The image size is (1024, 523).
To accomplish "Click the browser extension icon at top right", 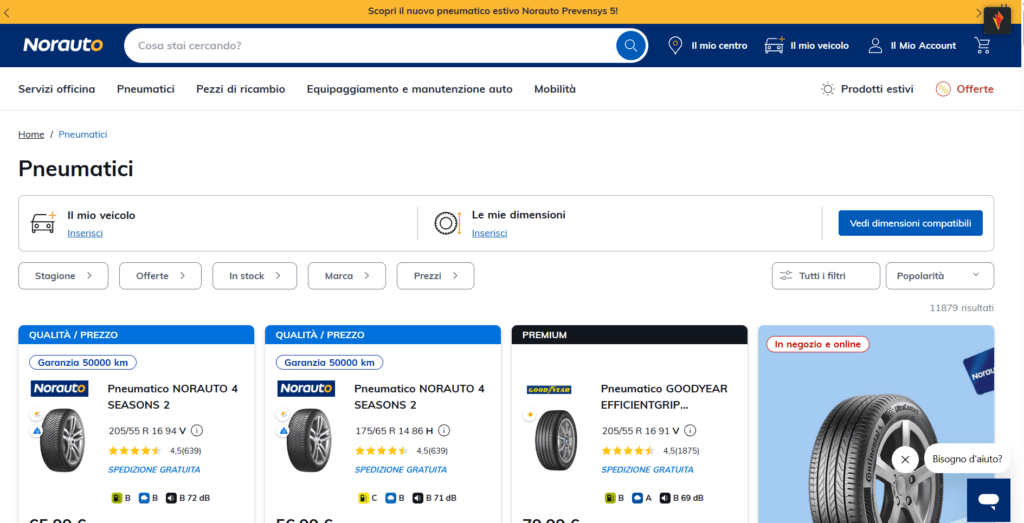I will coord(997,22).
